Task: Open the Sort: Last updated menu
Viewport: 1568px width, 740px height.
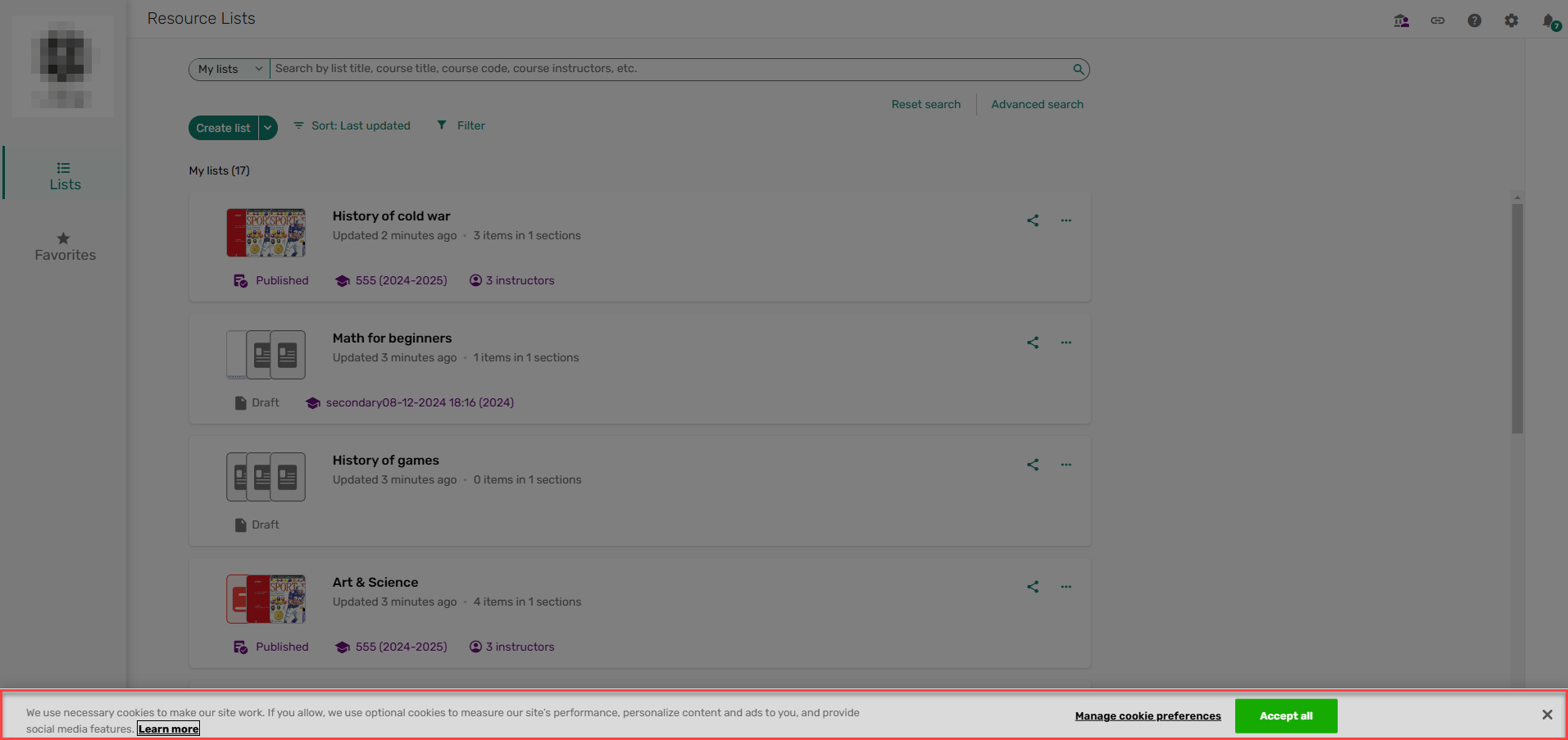Action: [x=352, y=125]
